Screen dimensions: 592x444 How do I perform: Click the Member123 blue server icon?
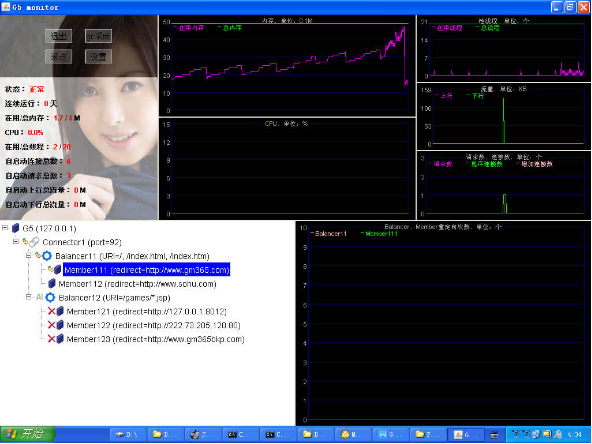point(60,339)
